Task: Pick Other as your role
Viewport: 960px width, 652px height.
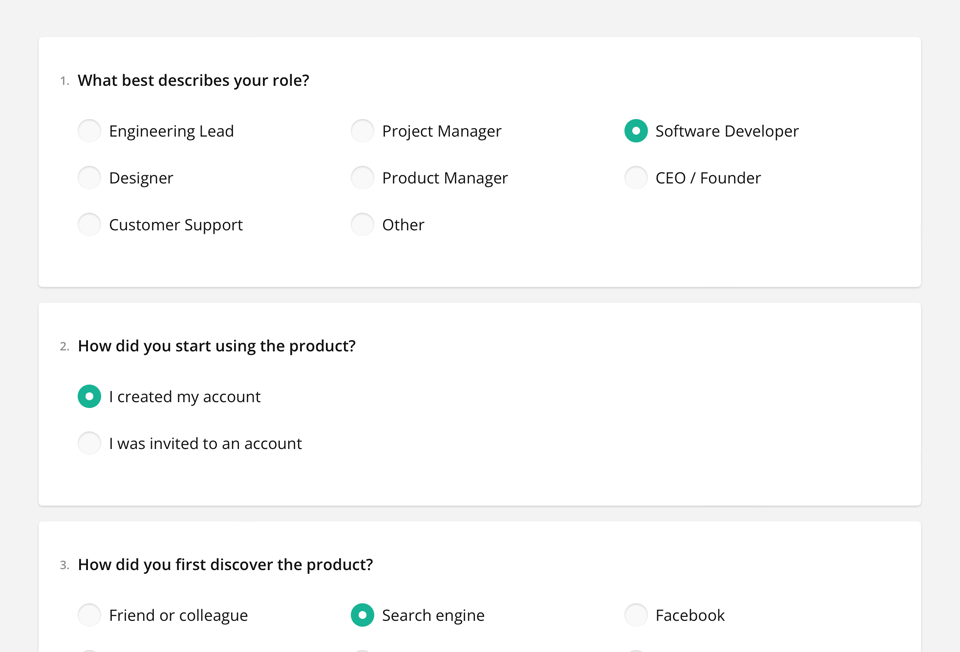Action: [362, 225]
